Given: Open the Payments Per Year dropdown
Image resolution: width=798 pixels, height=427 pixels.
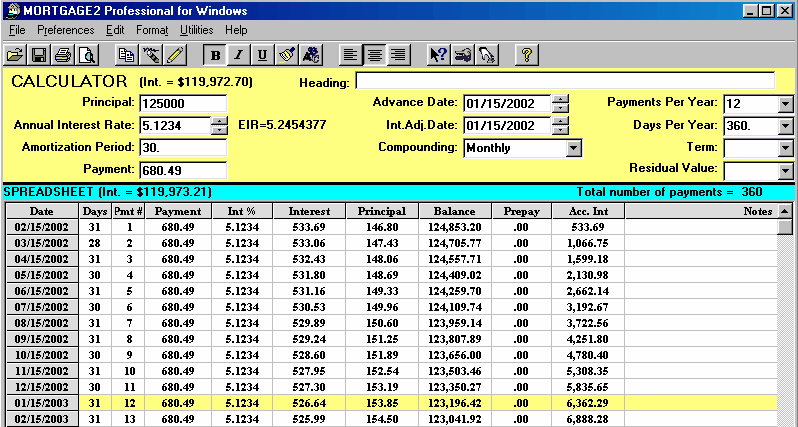Looking at the screenshot, I should pyautogui.click(x=784, y=103).
